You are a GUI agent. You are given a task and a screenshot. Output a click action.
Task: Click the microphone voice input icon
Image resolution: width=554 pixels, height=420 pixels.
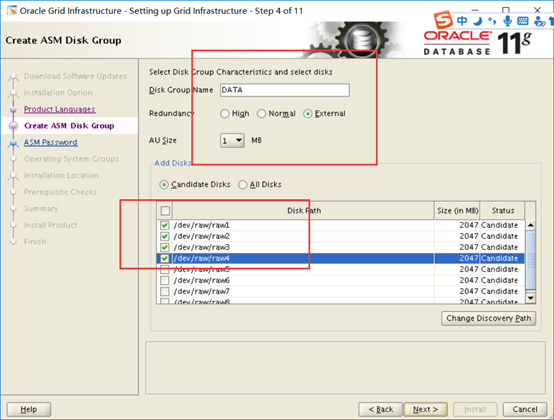[507, 20]
